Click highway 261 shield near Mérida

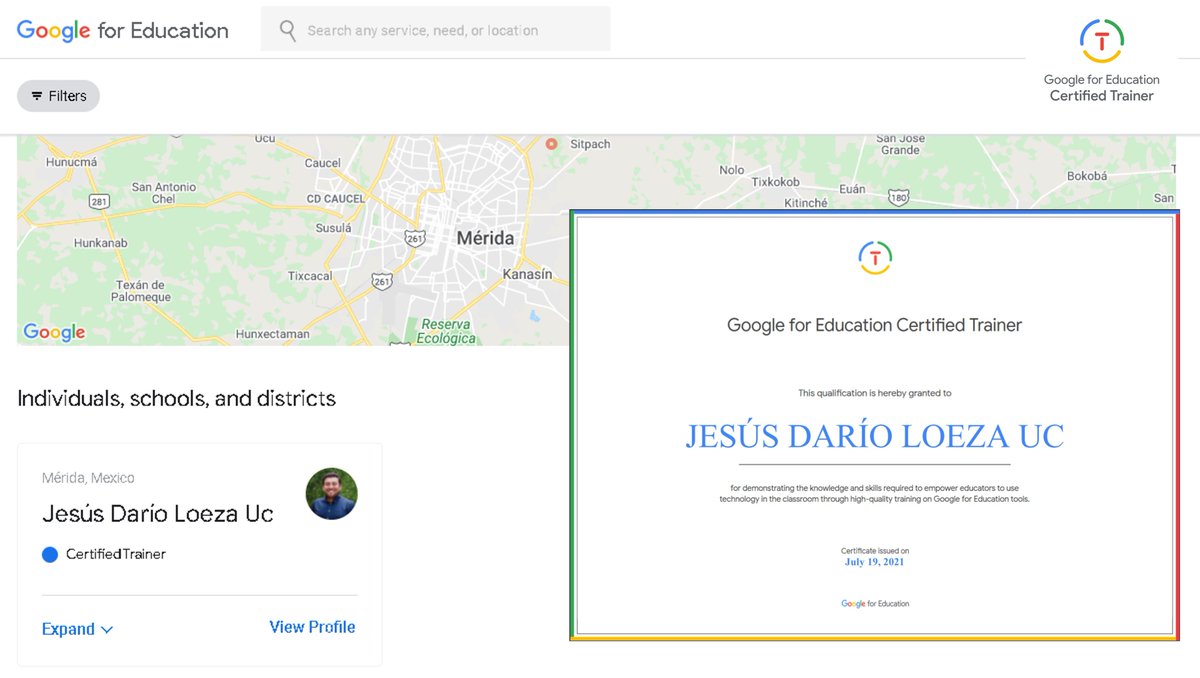[x=415, y=237]
